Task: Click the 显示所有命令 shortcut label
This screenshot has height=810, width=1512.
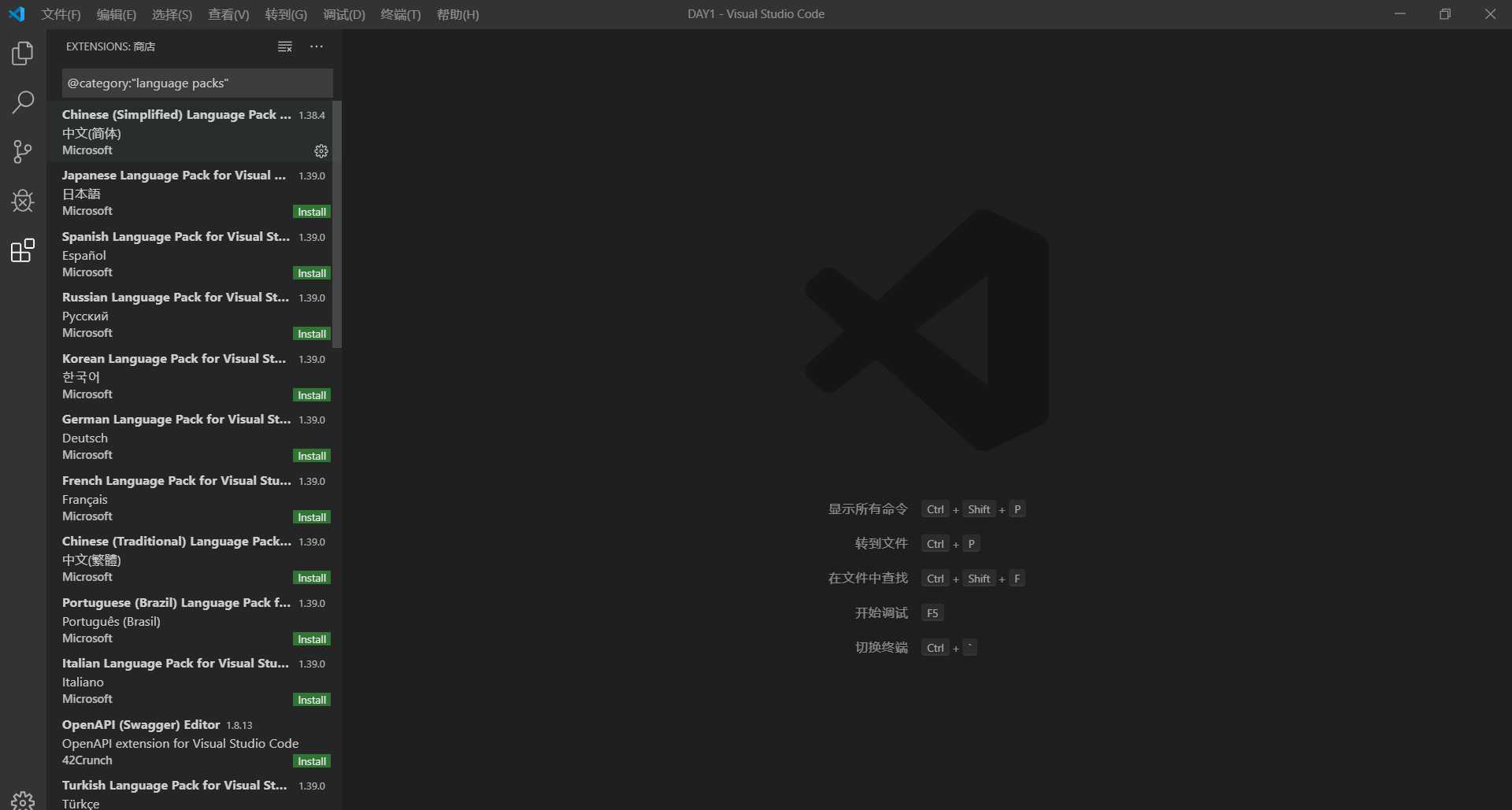Action: pyautogui.click(x=868, y=509)
